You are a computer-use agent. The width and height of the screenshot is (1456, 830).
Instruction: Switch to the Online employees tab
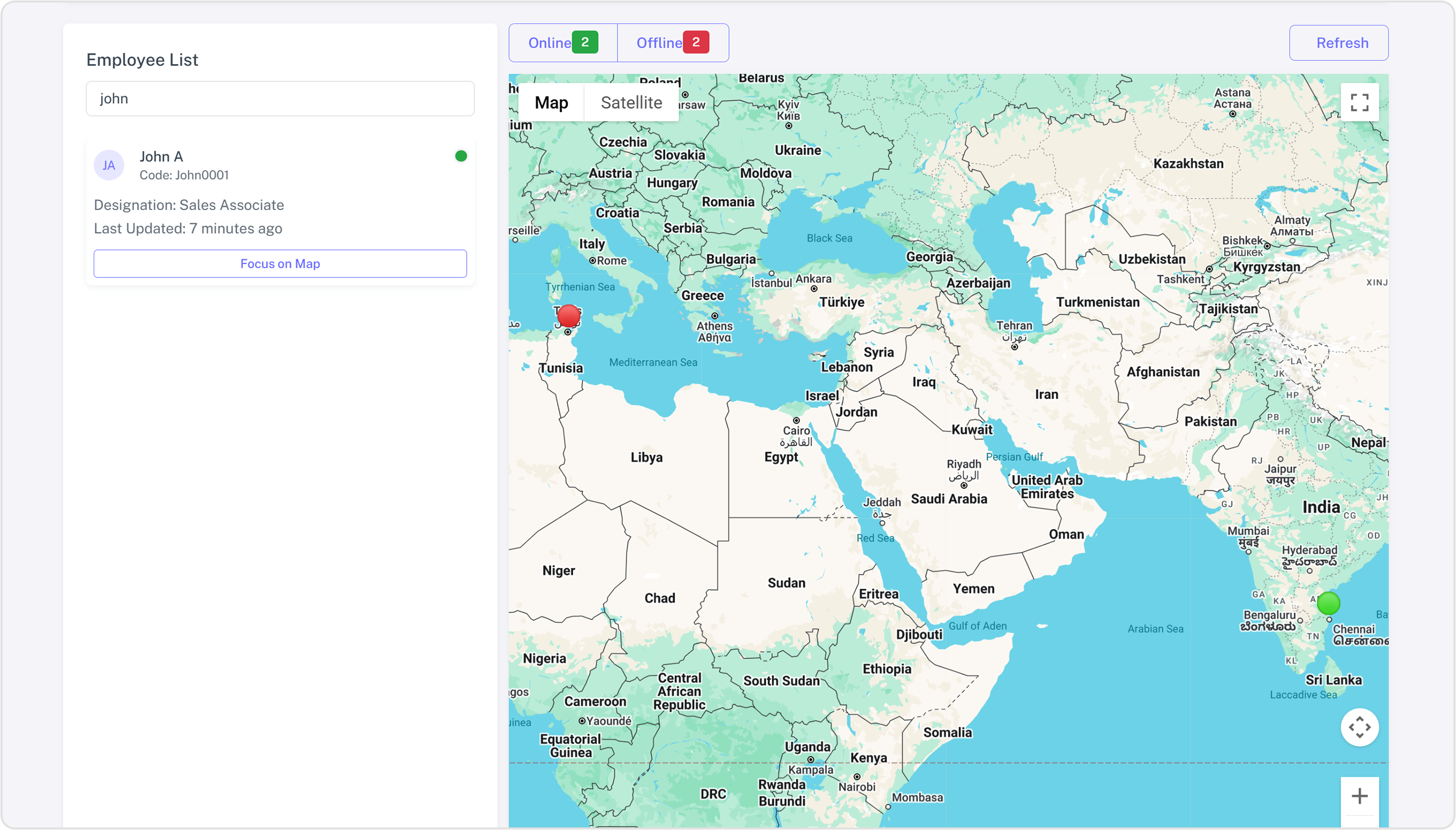point(563,43)
